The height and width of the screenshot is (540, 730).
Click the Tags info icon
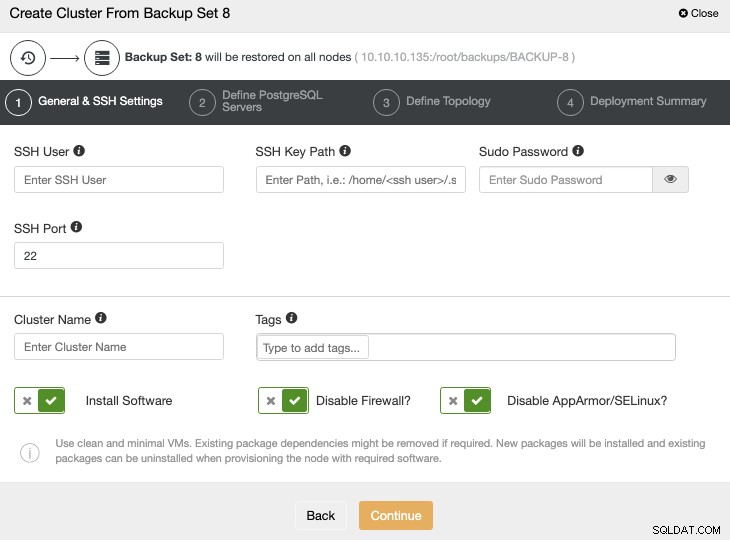tap(291, 318)
